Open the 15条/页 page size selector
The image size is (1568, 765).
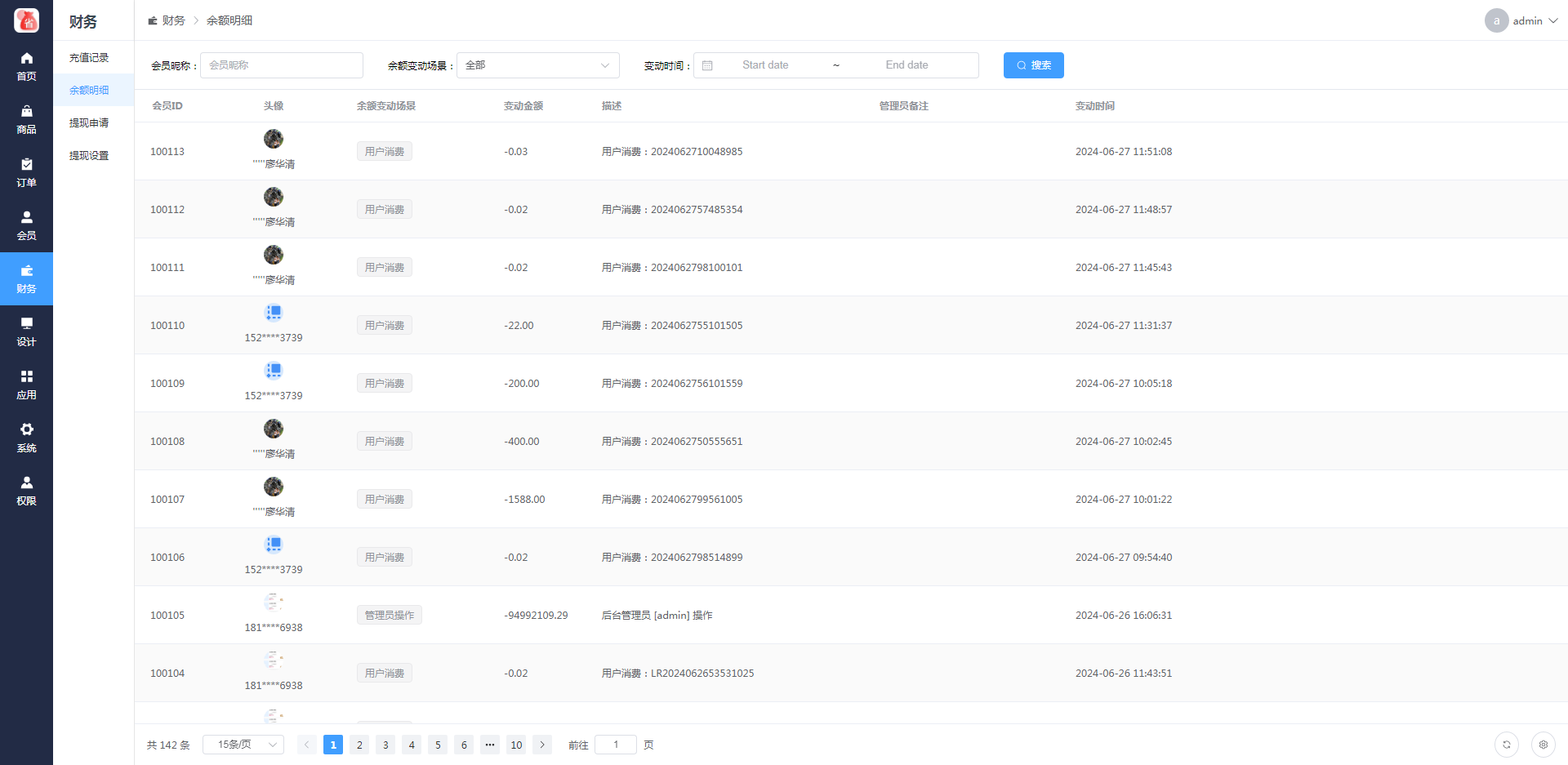(243, 745)
